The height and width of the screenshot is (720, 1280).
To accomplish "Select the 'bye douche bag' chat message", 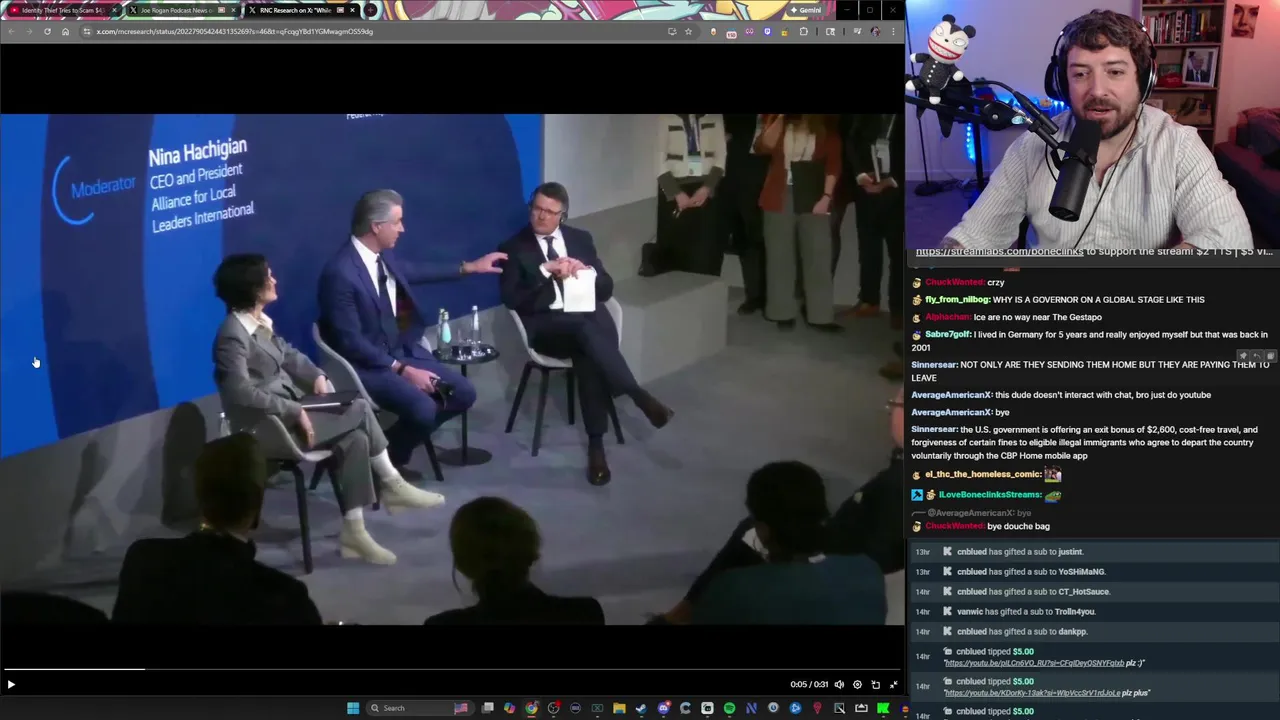I will (1018, 526).
